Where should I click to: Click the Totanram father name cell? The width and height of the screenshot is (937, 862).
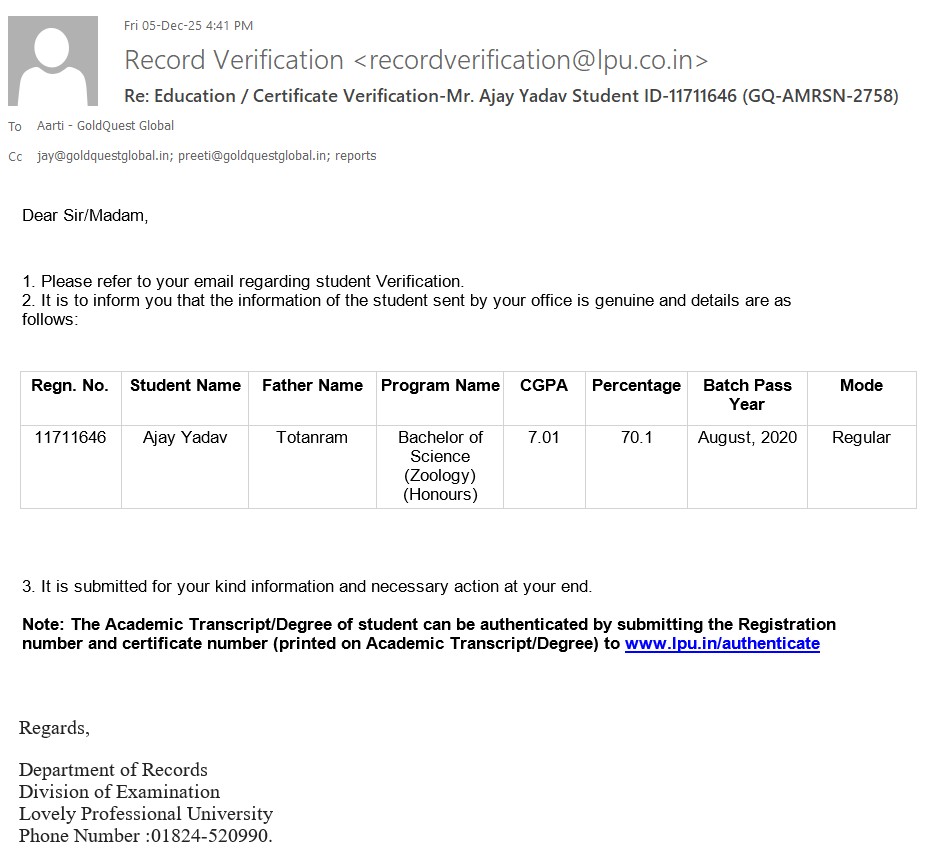(312, 438)
